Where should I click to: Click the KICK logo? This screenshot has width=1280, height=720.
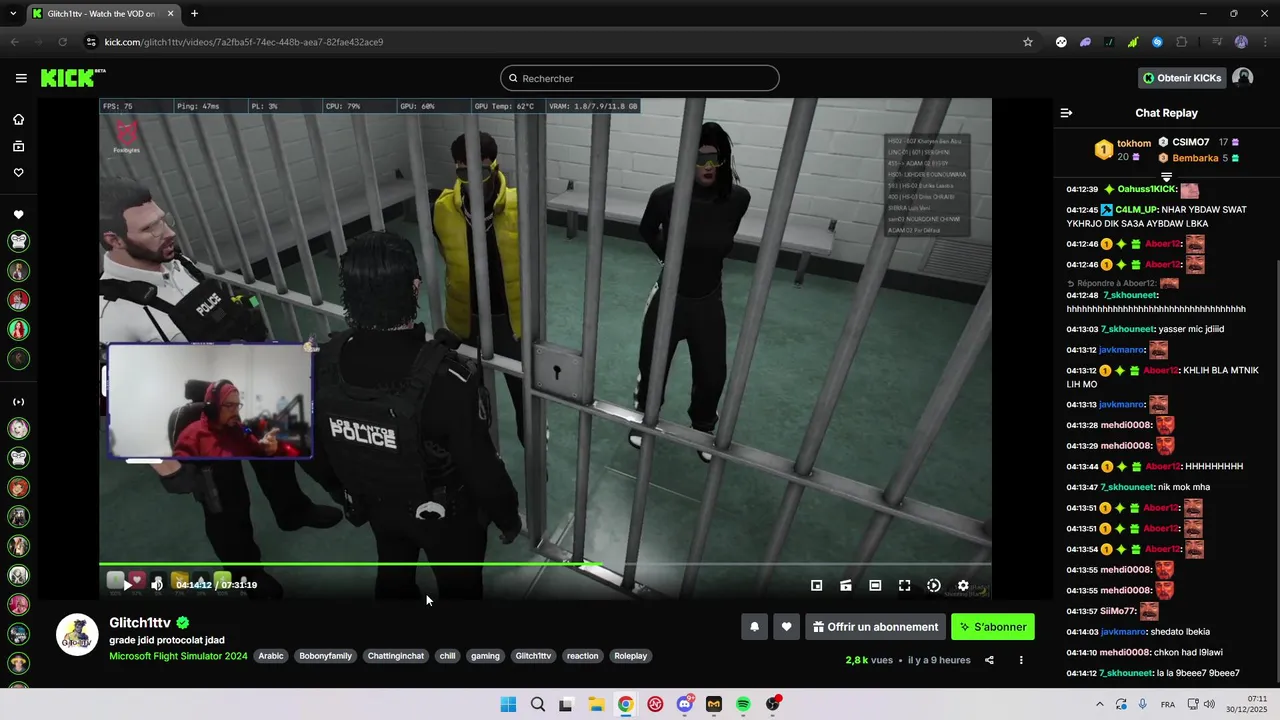click(x=72, y=78)
